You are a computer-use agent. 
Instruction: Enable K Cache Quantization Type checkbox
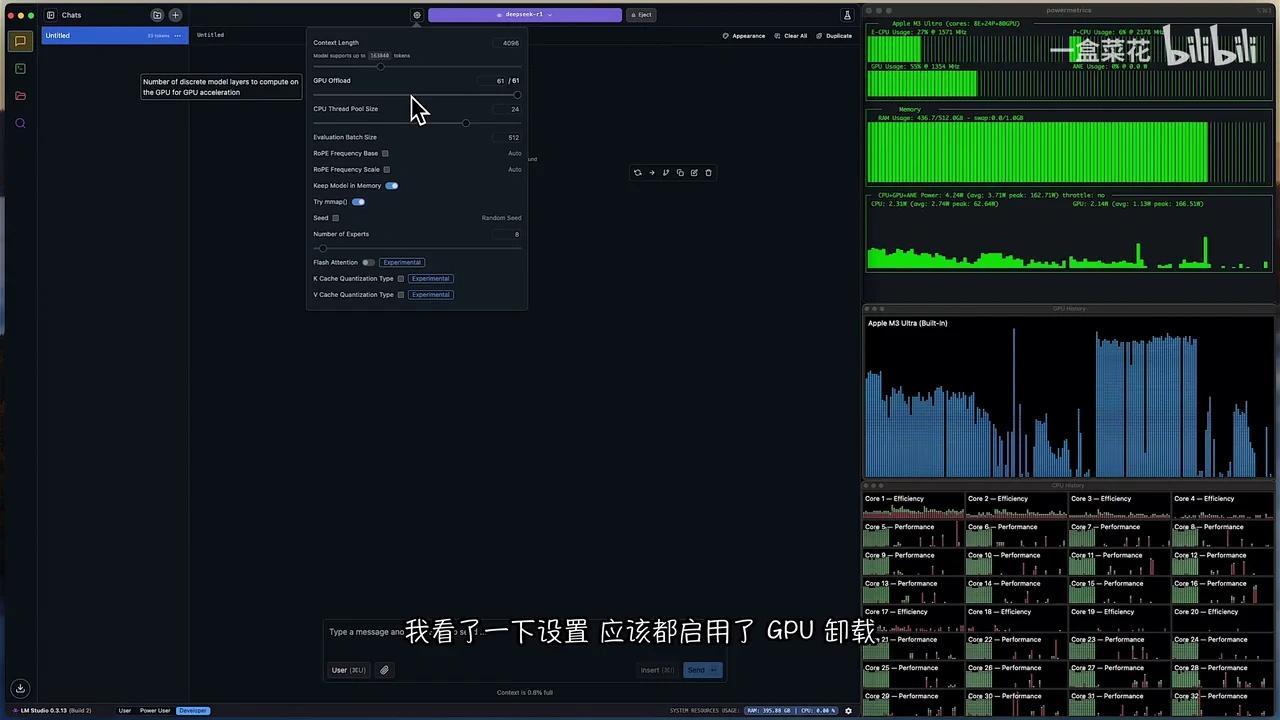pos(400,278)
